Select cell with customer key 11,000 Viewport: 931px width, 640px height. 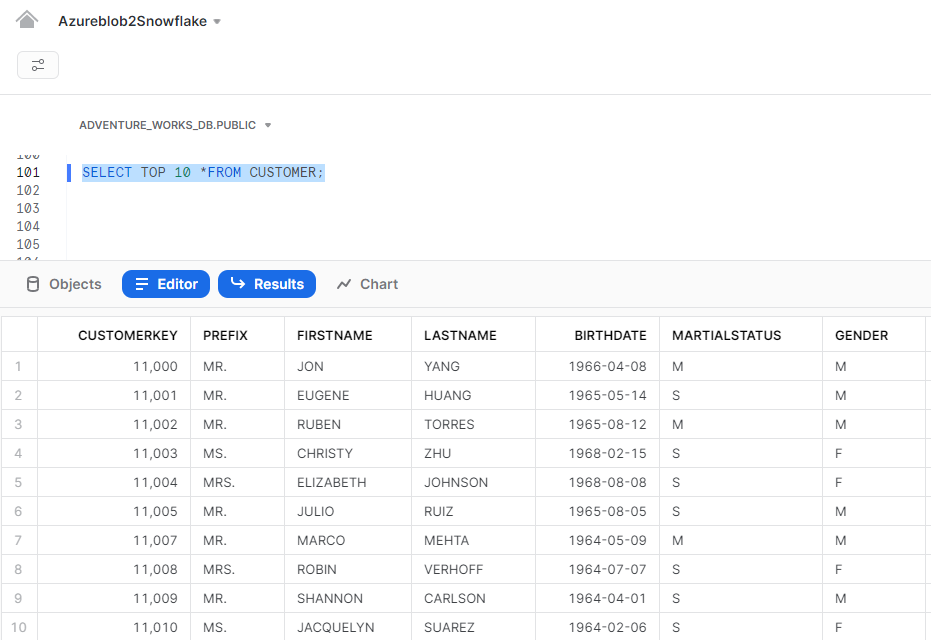click(x=114, y=366)
